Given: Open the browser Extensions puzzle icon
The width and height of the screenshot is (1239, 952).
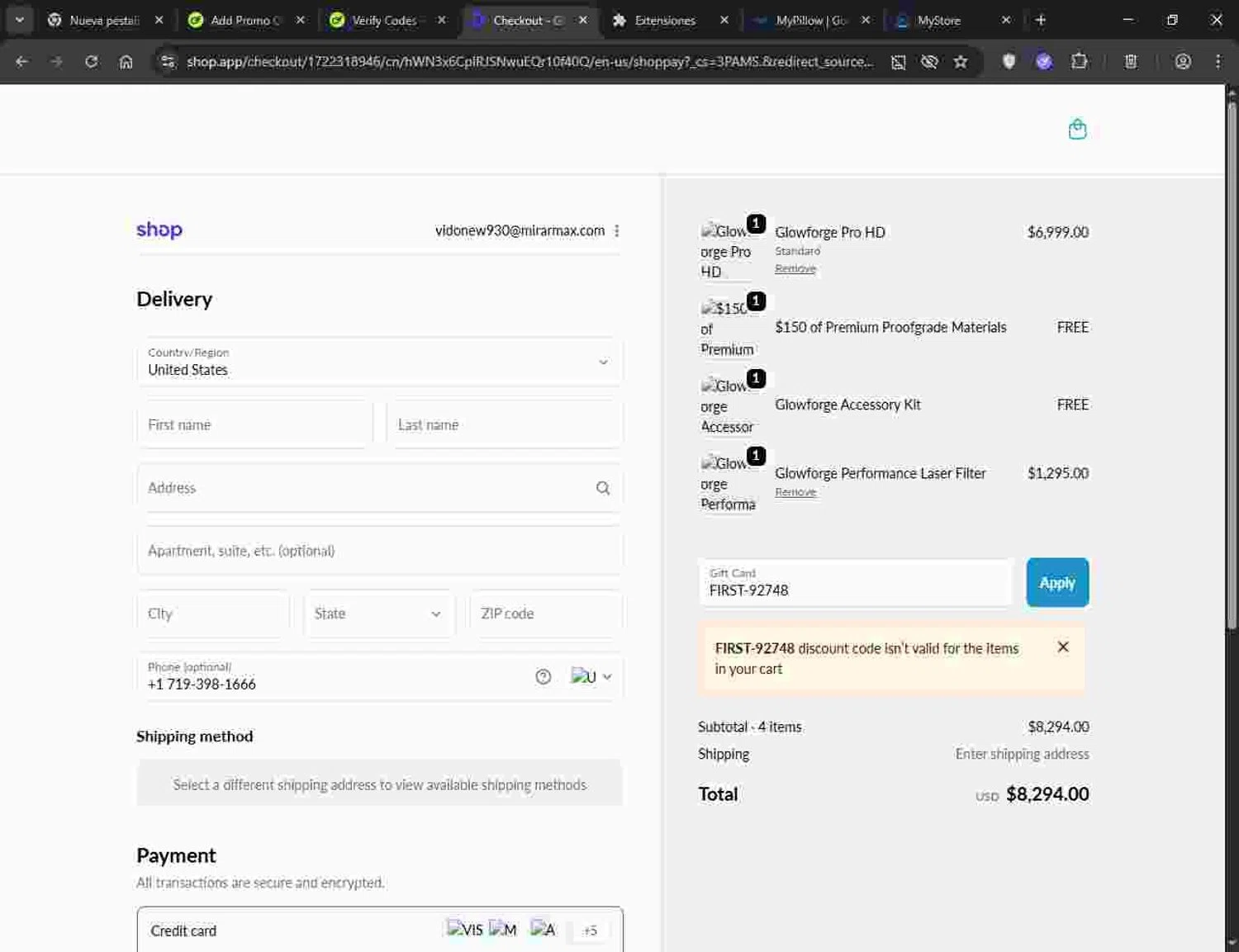Looking at the screenshot, I should [1079, 61].
